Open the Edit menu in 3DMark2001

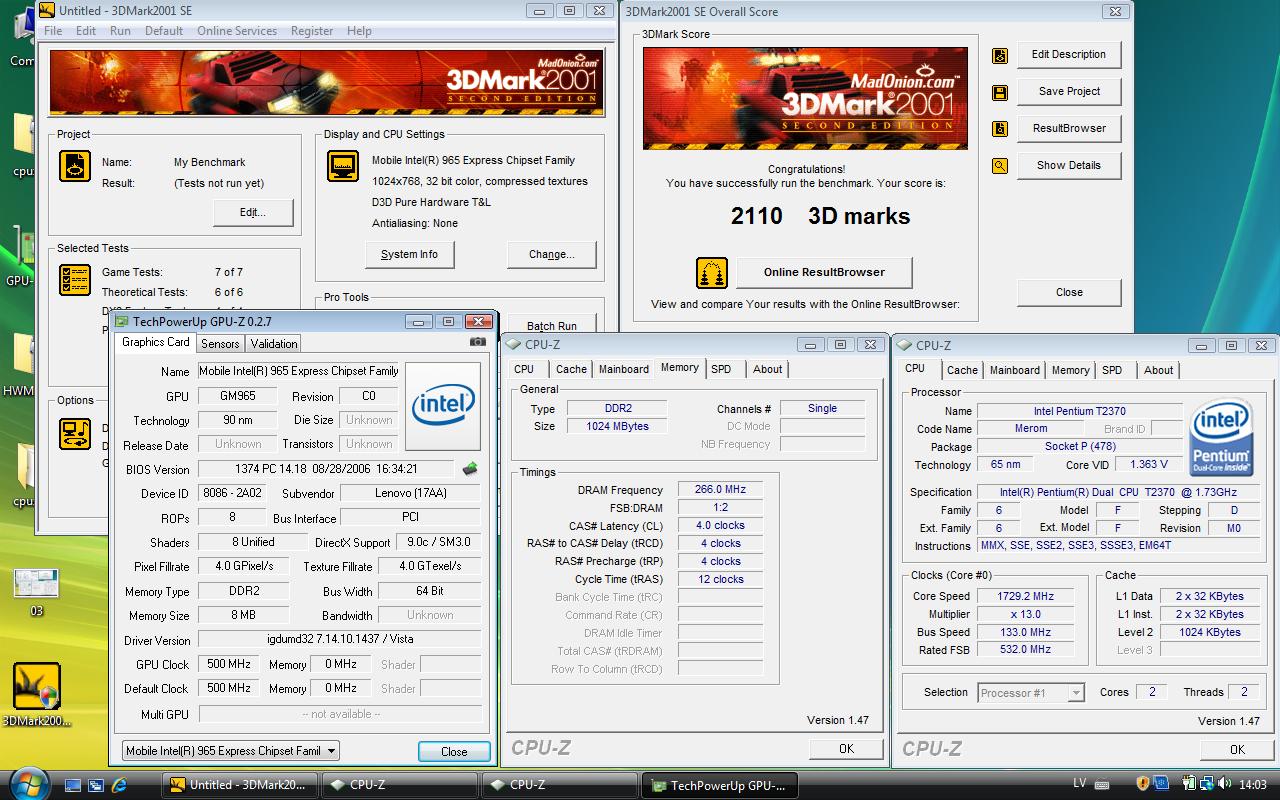pos(86,31)
